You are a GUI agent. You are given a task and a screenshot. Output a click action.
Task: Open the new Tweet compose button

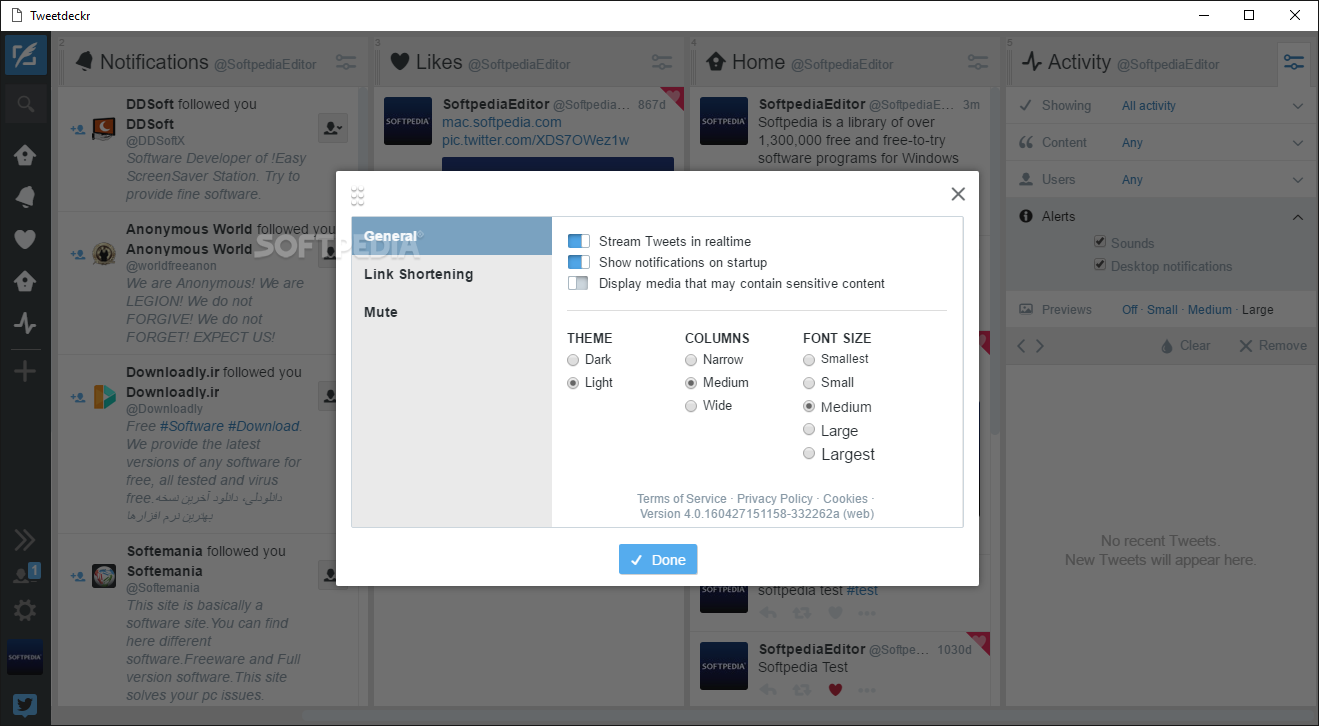pos(25,54)
